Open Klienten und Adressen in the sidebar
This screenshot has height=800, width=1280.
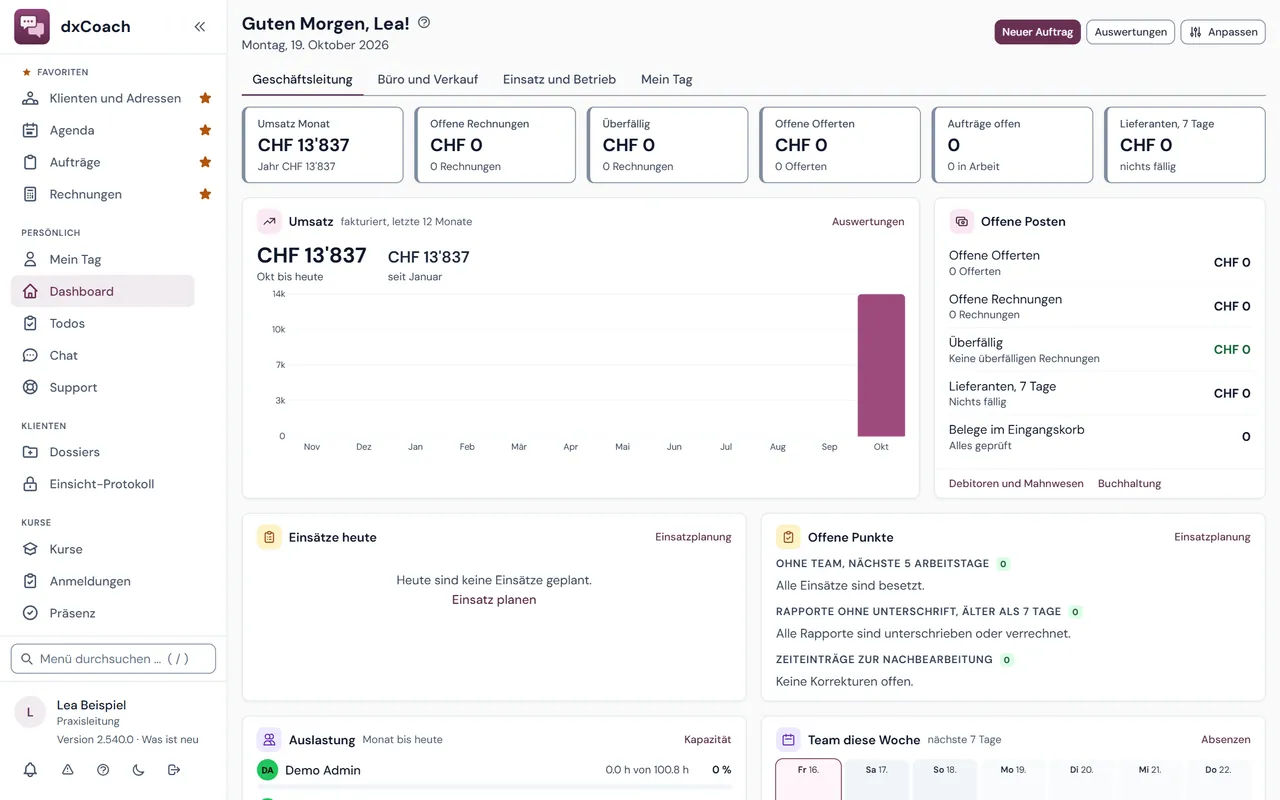pyautogui.click(x=115, y=98)
